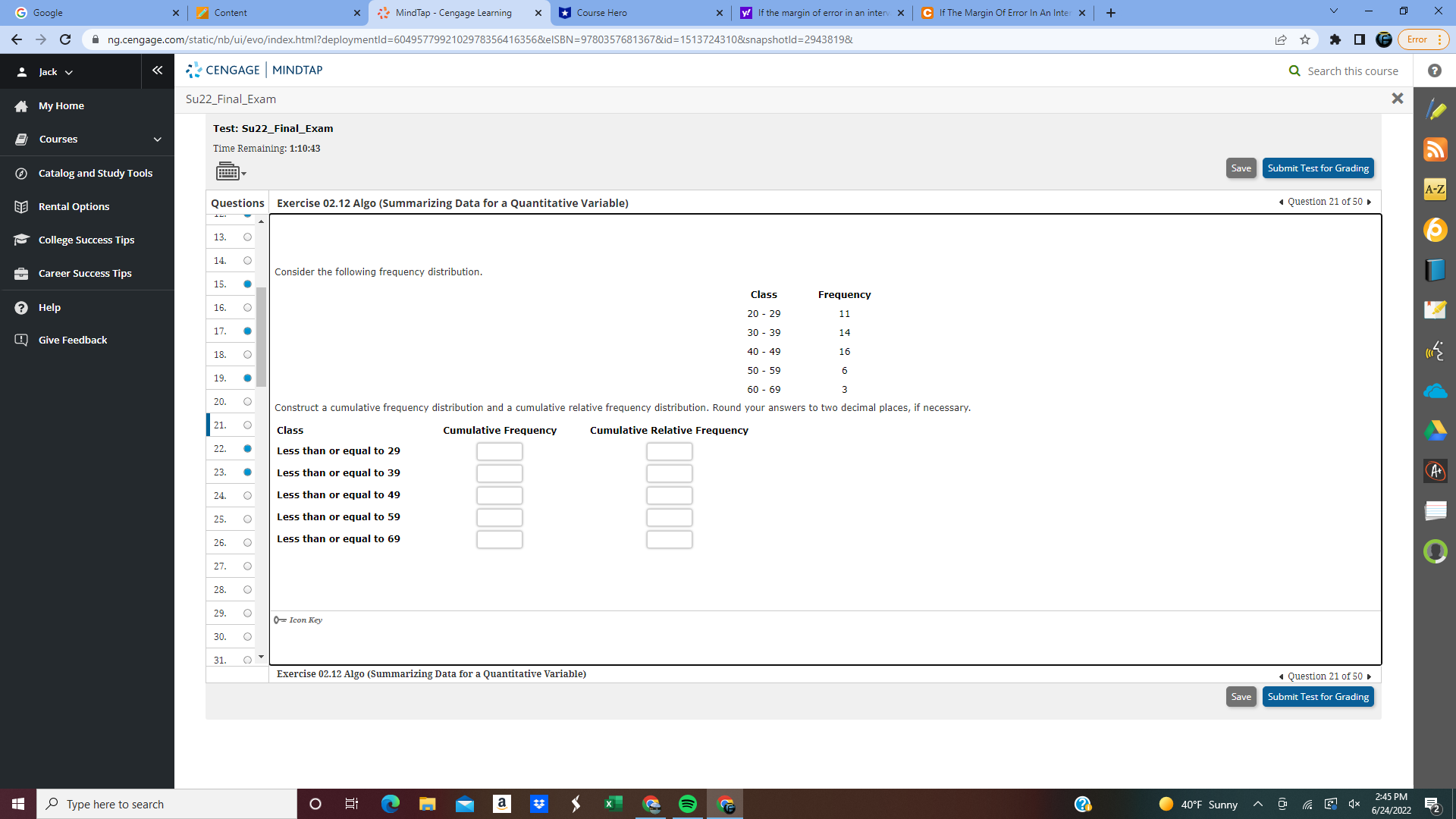Expand the Courses section in left navigation
1456x819 pixels.
click(87, 139)
